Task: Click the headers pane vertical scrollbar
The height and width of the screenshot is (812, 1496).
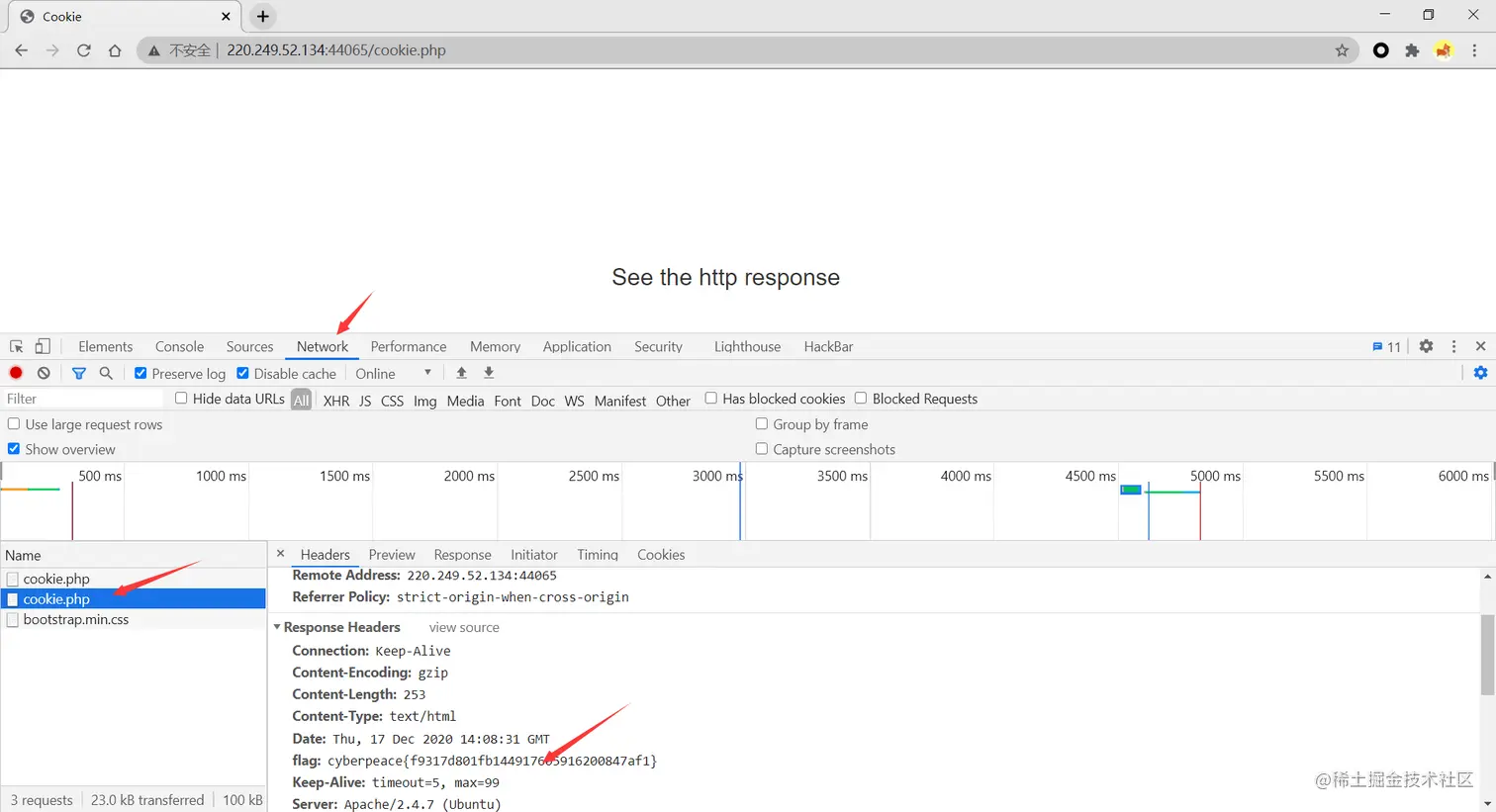Action: [1487, 653]
